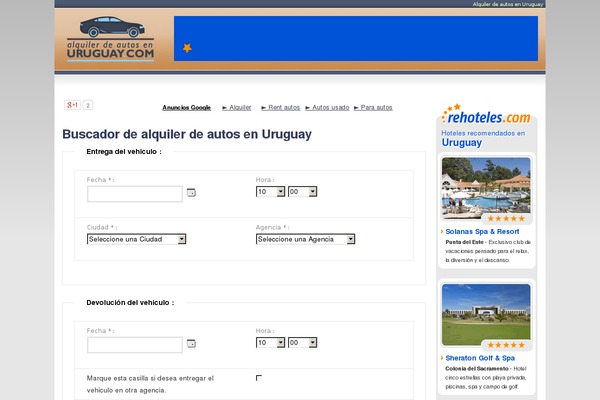Click the +1 count bubble showing 2
The image size is (600, 400).
[88, 105]
